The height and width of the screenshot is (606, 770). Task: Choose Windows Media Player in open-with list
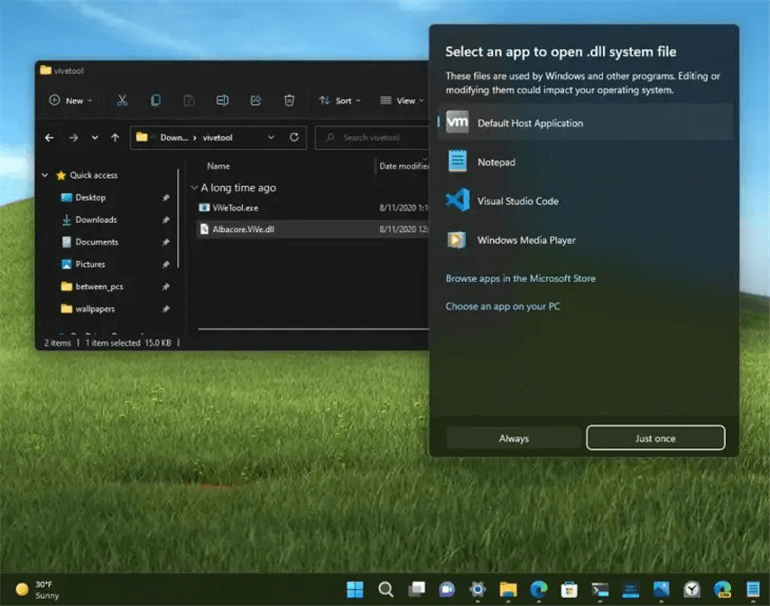pyautogui.click(x=584, y=240)
